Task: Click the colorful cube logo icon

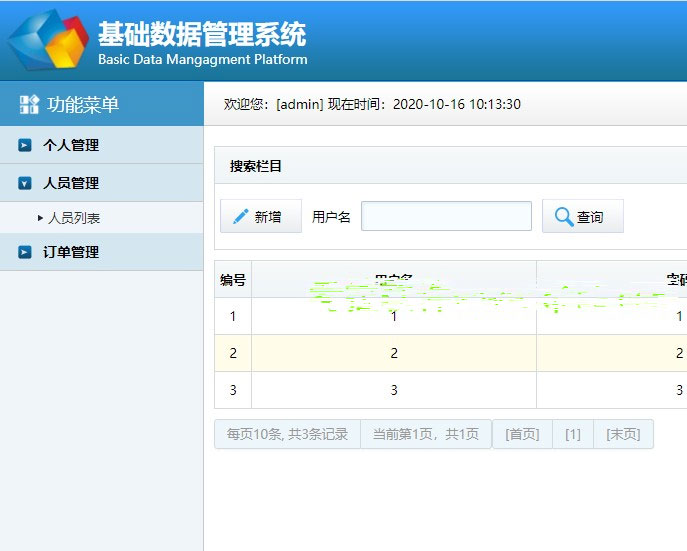Action: point(47,40)
